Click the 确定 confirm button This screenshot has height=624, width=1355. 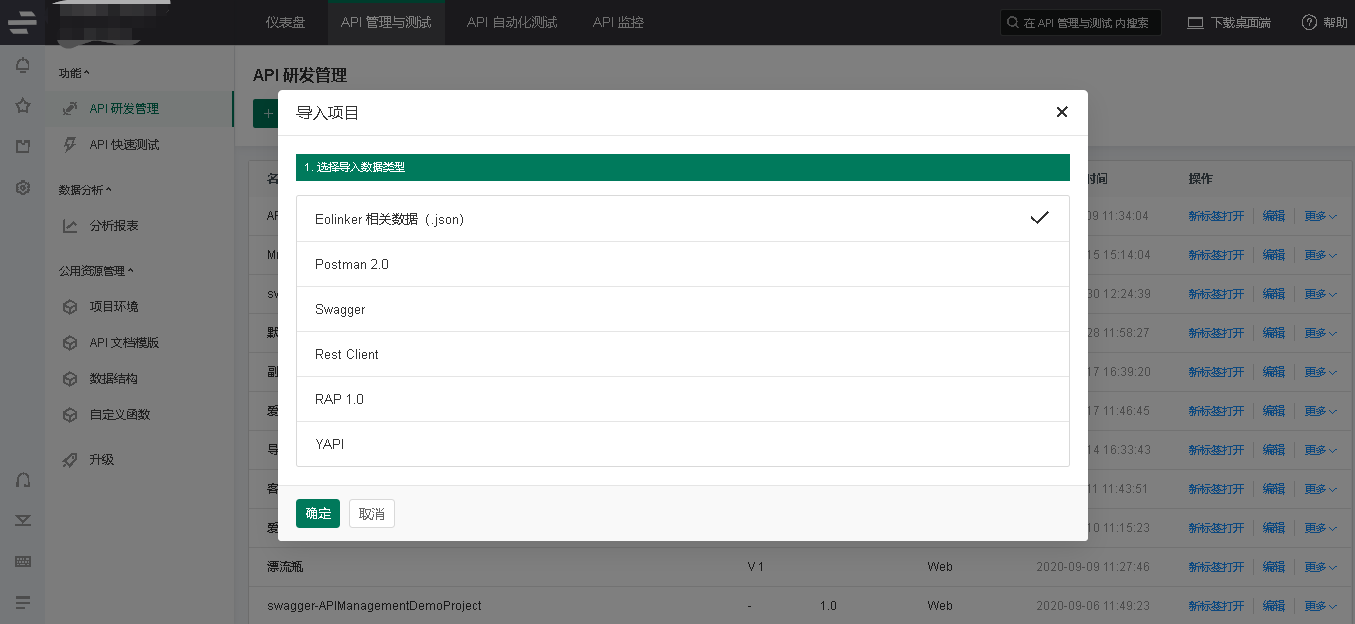pos(318,513)
